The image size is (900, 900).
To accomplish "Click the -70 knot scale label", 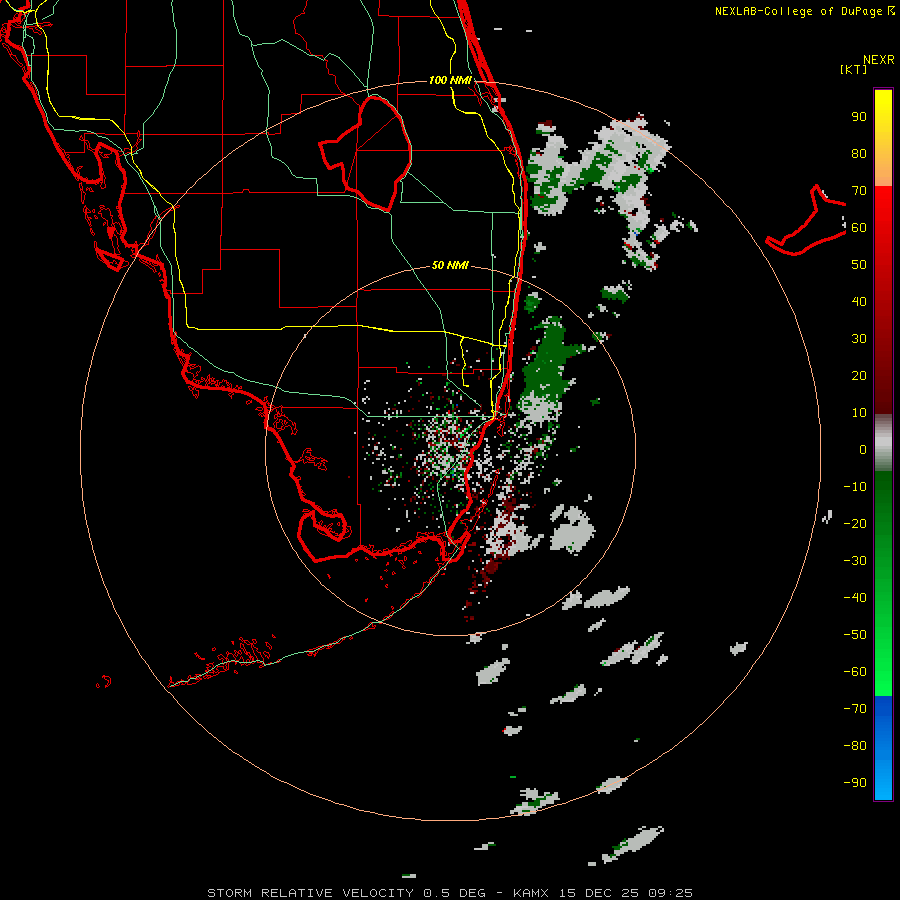I will pos(855,708).
